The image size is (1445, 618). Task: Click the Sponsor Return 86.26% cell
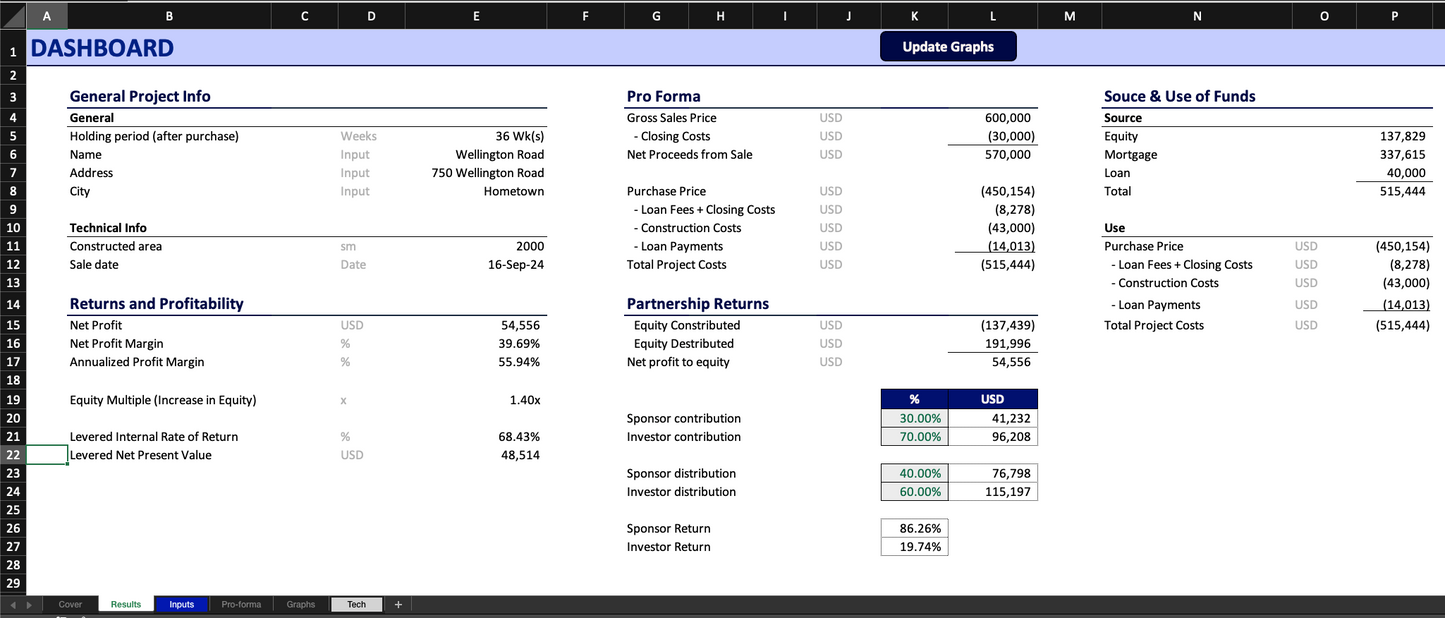(x=914, y=528)
